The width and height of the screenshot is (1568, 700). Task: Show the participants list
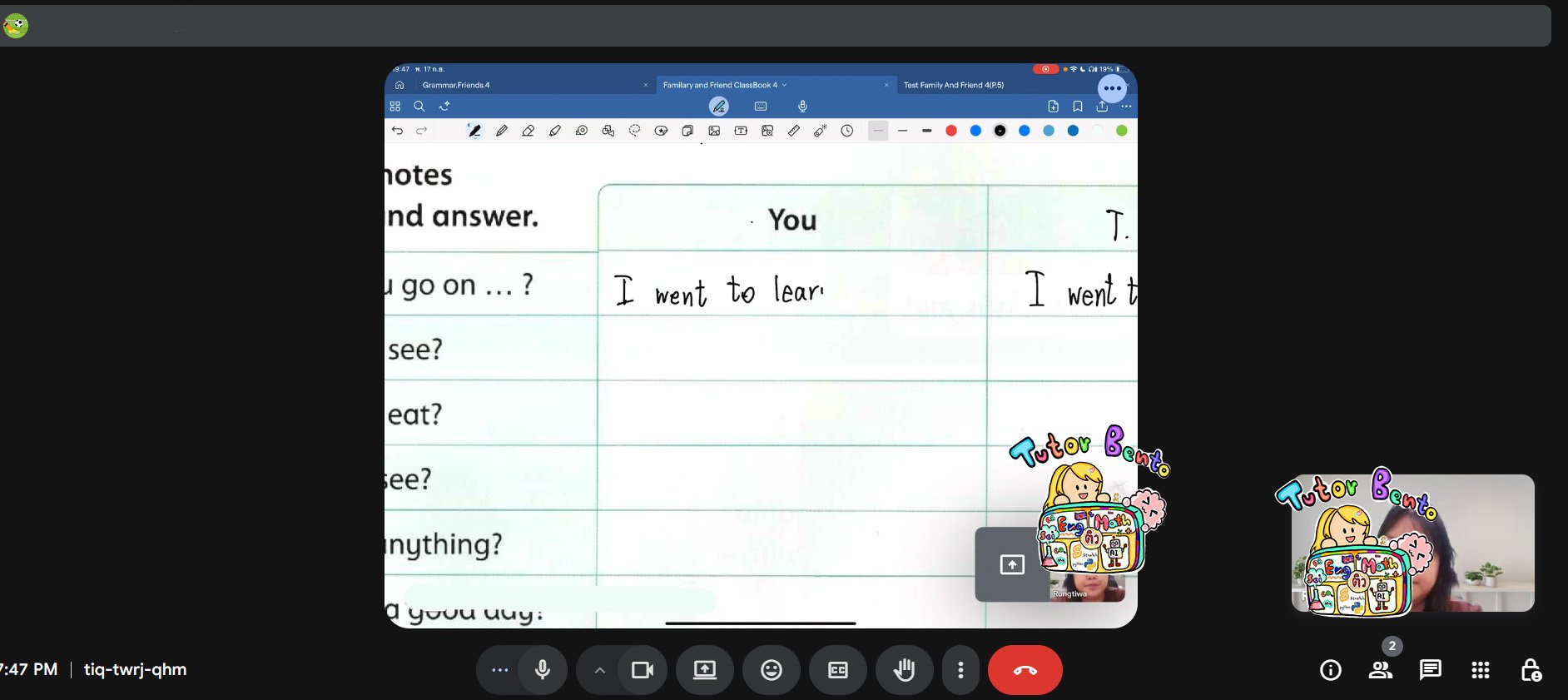1380,670
